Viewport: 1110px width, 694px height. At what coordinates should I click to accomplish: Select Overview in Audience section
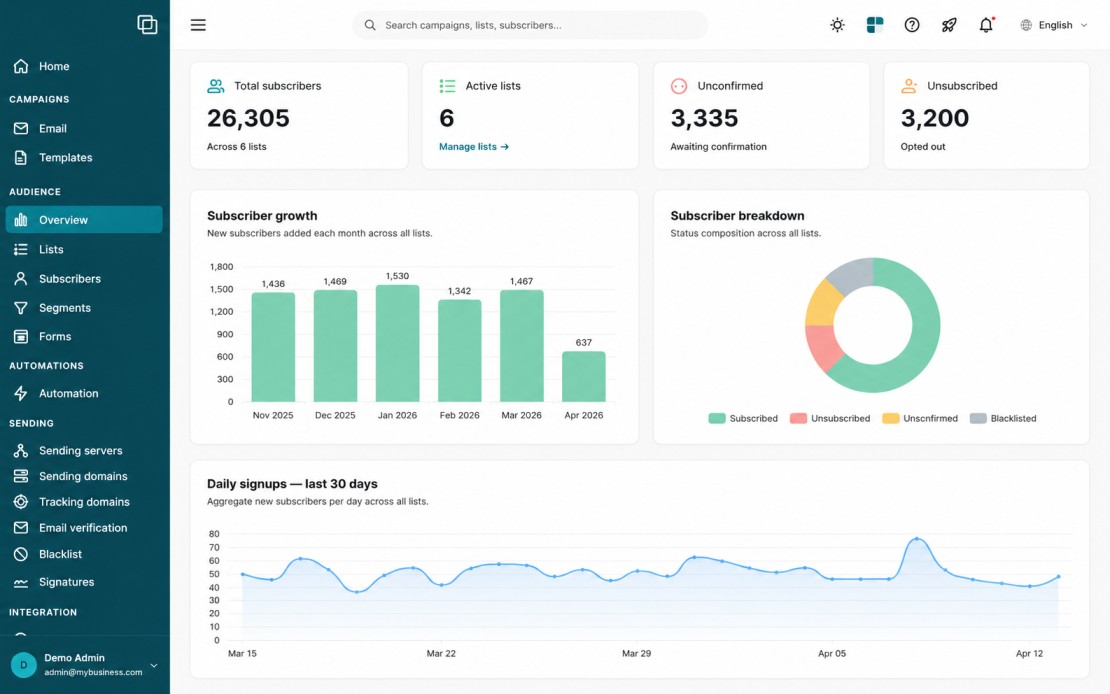coord(84,220)
